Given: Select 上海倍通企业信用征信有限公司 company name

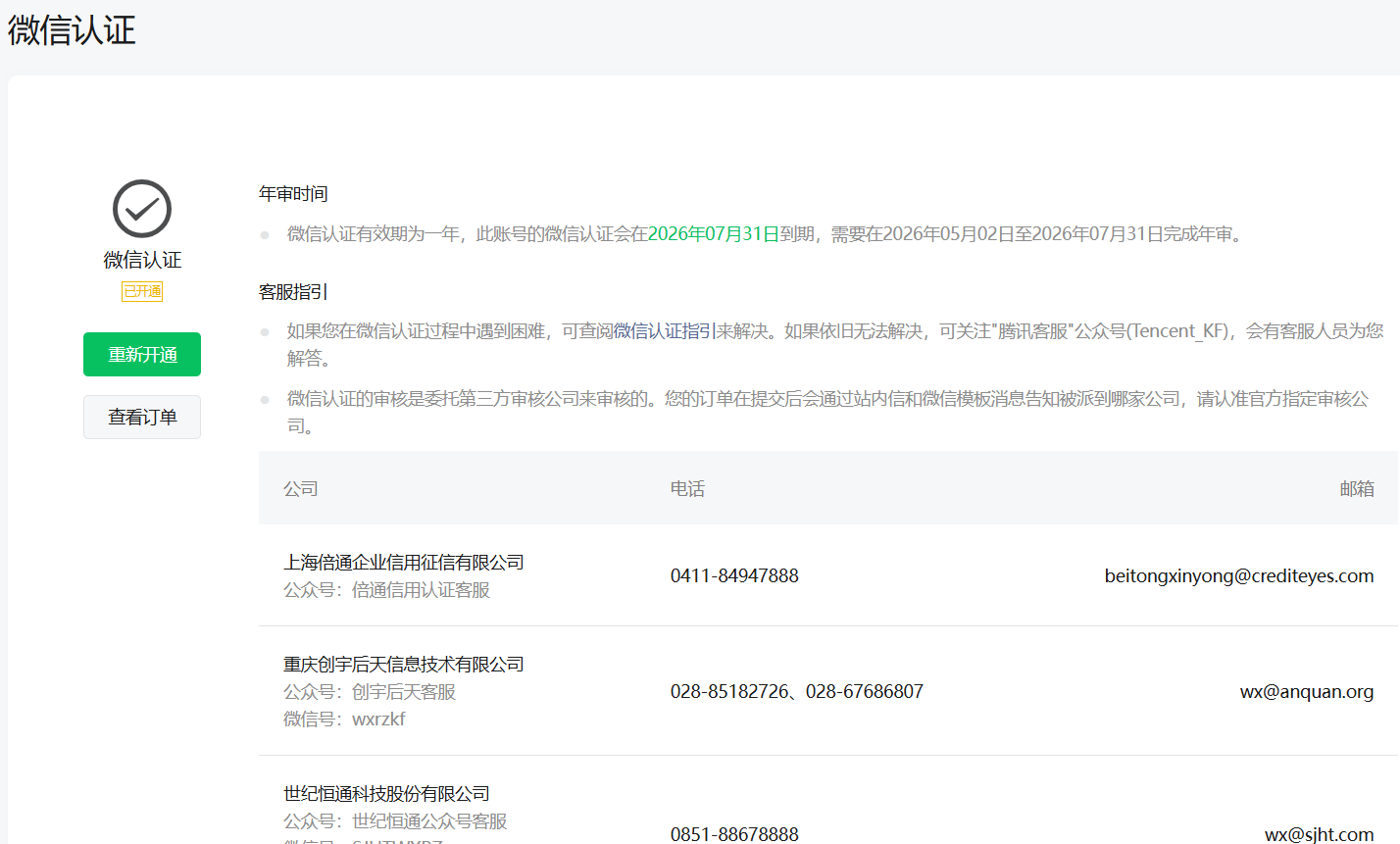Looking at the screenshot, I should pos(404,563).
